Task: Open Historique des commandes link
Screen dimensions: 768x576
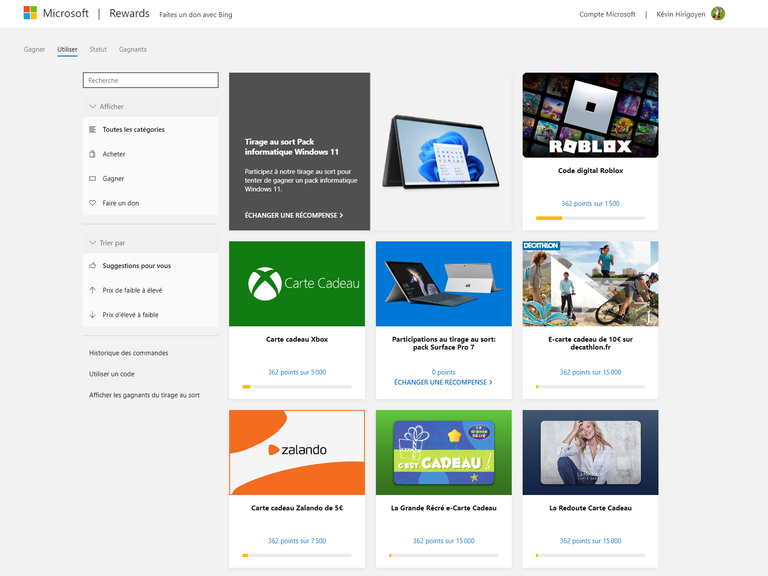Action: point(128,353)
